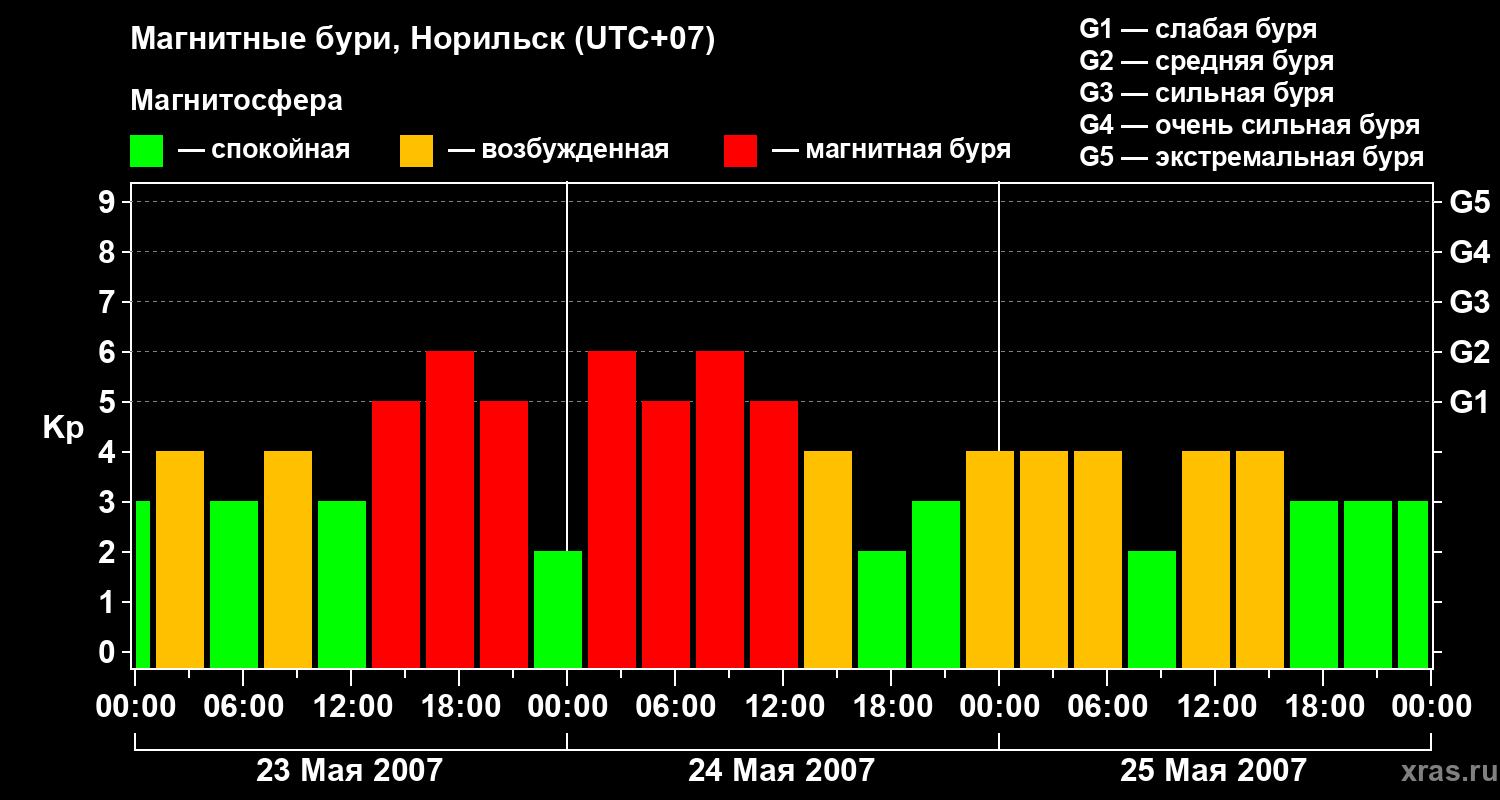Click the 'G4' label on the right axis
1500x800 pixels.
tap(1469, 252)
